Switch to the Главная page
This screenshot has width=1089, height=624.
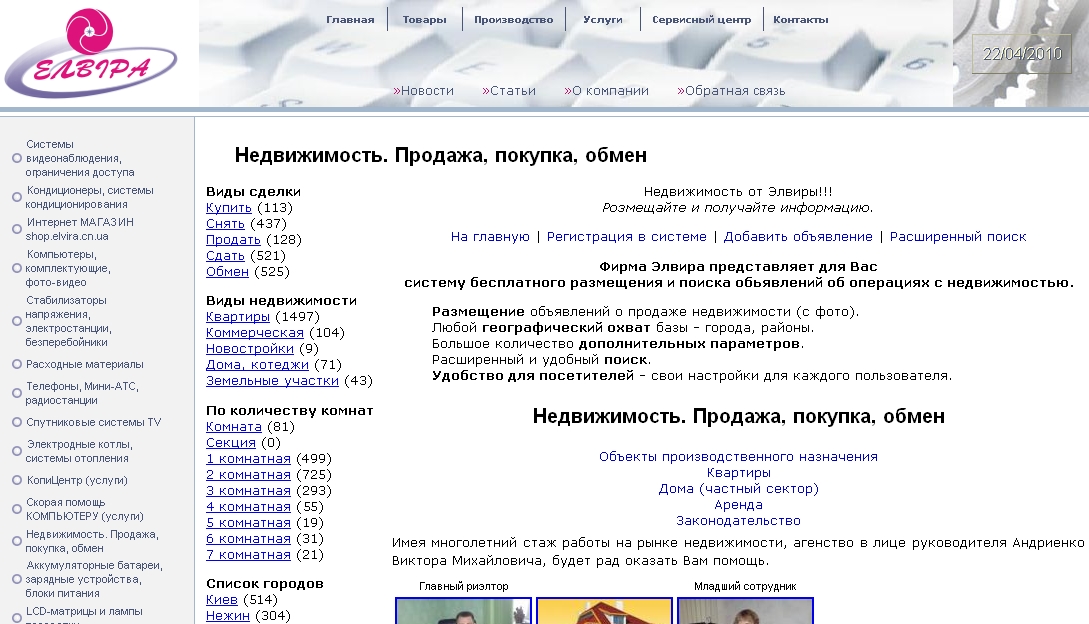pos(351,17)
